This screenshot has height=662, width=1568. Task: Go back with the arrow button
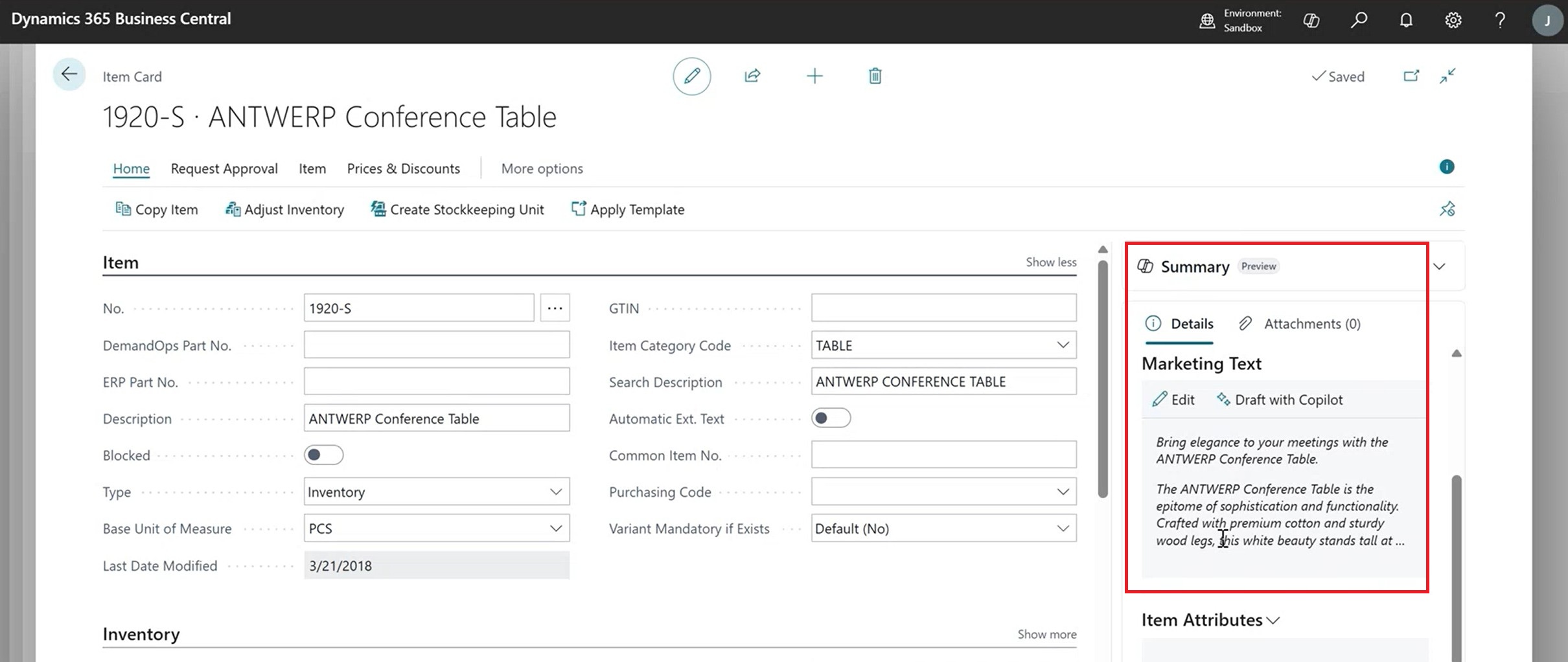[69, 74]
